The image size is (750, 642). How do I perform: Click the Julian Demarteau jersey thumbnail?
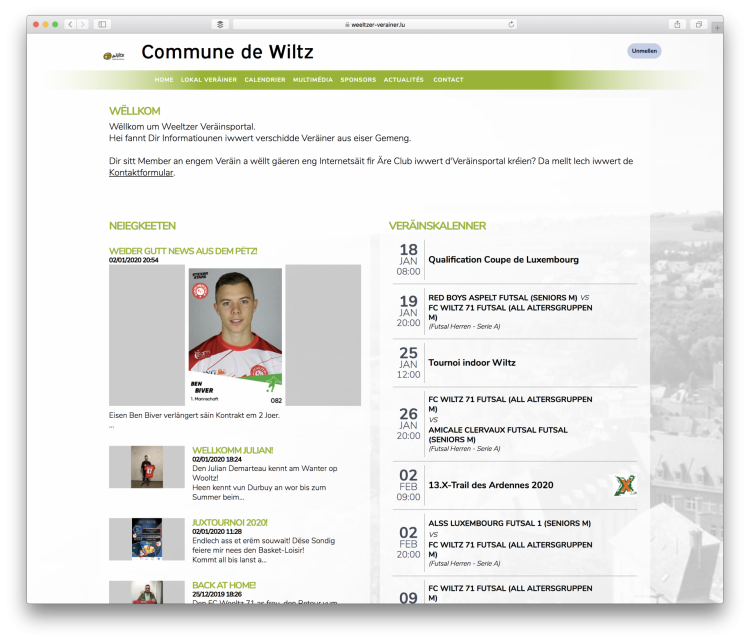point(147,467)
